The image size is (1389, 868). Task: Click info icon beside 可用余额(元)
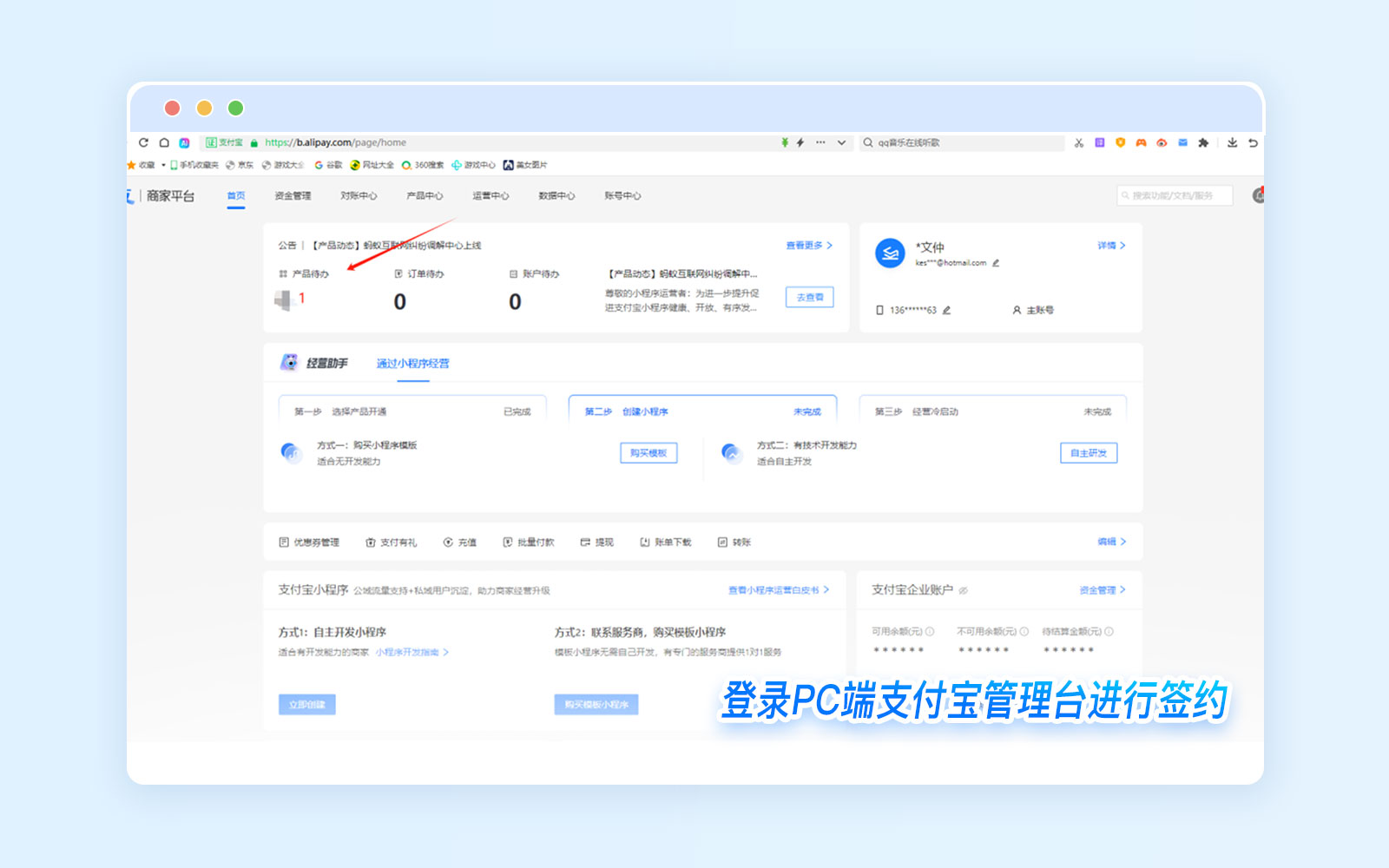coord(930,632)
